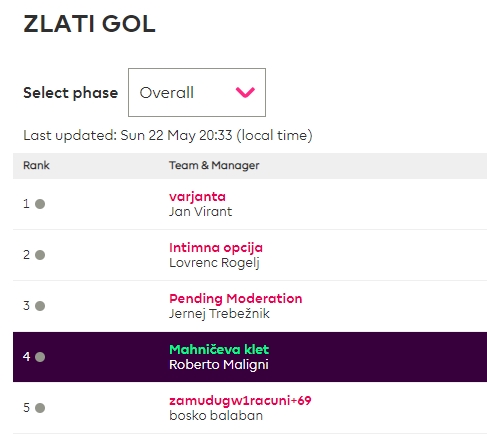487x434 pixels.
Task: Open the Mahničeva klet team link
Action: [219, 349]
